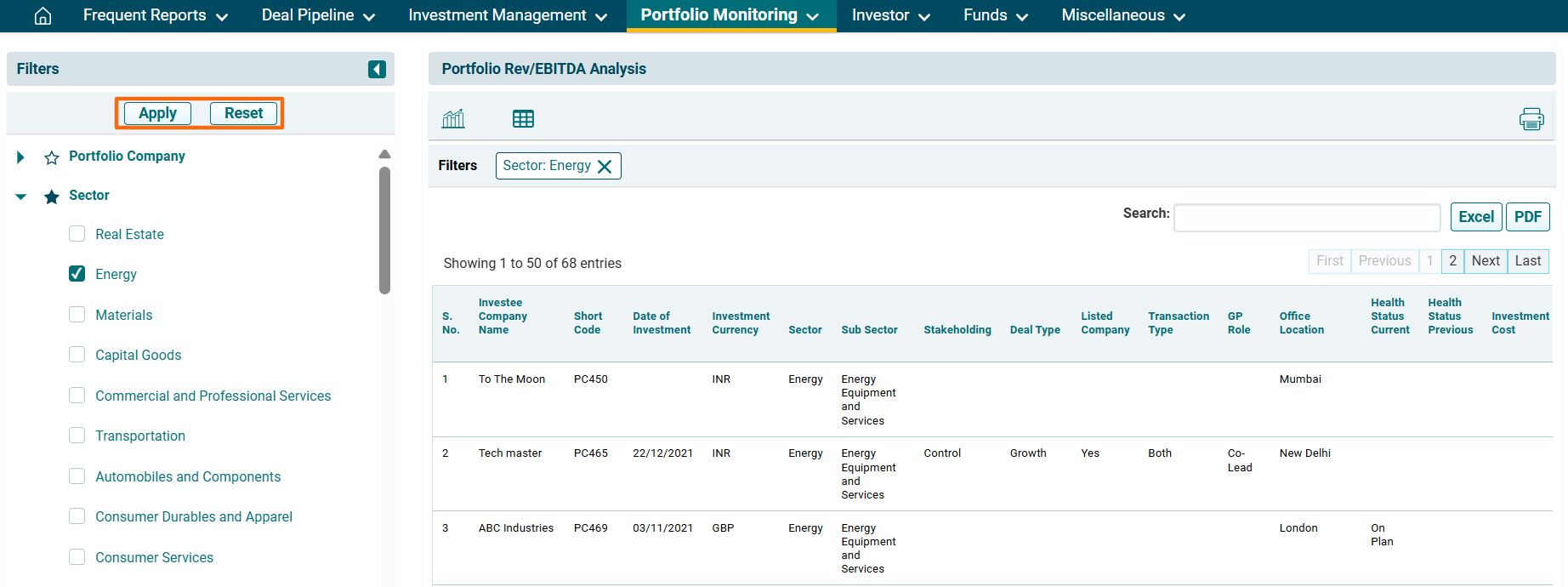Favorite the Portfolio Company filter star
Viewport: 1568px width, 587px height.
click(x=52, y=157)
